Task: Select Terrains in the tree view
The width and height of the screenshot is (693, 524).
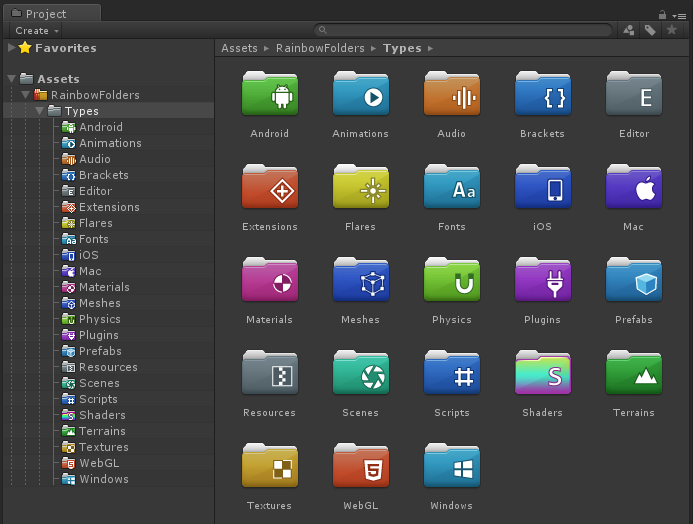Action: pos(102,431)
